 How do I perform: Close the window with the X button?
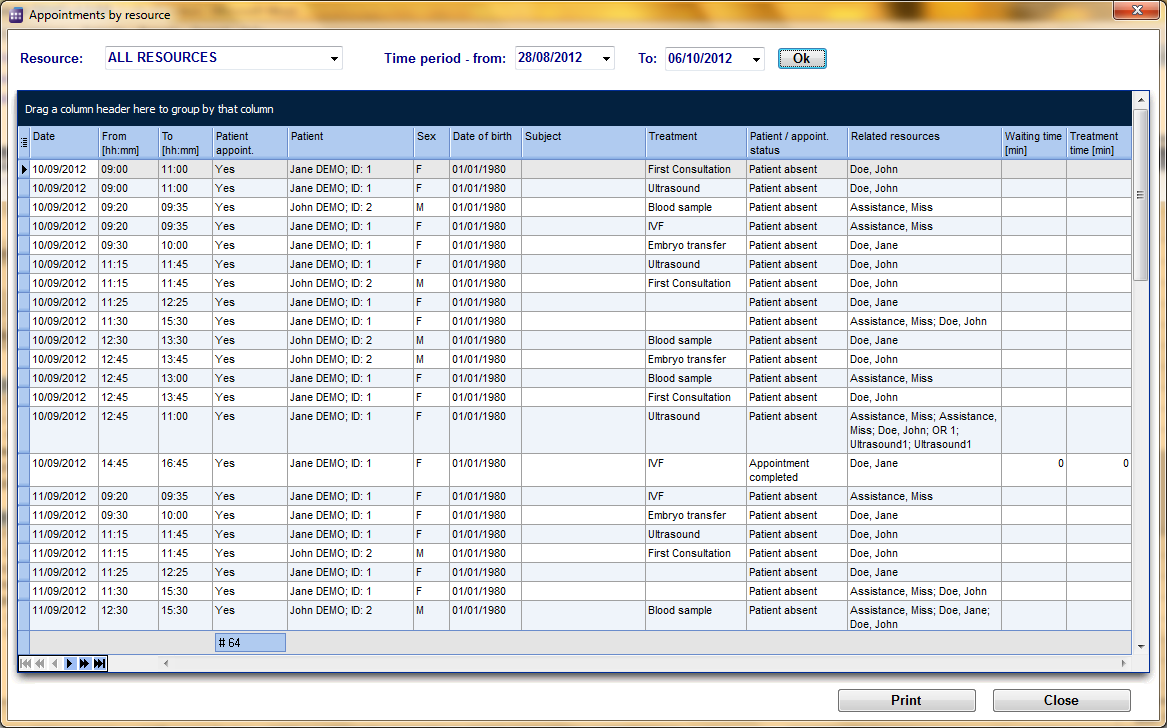1137,10
